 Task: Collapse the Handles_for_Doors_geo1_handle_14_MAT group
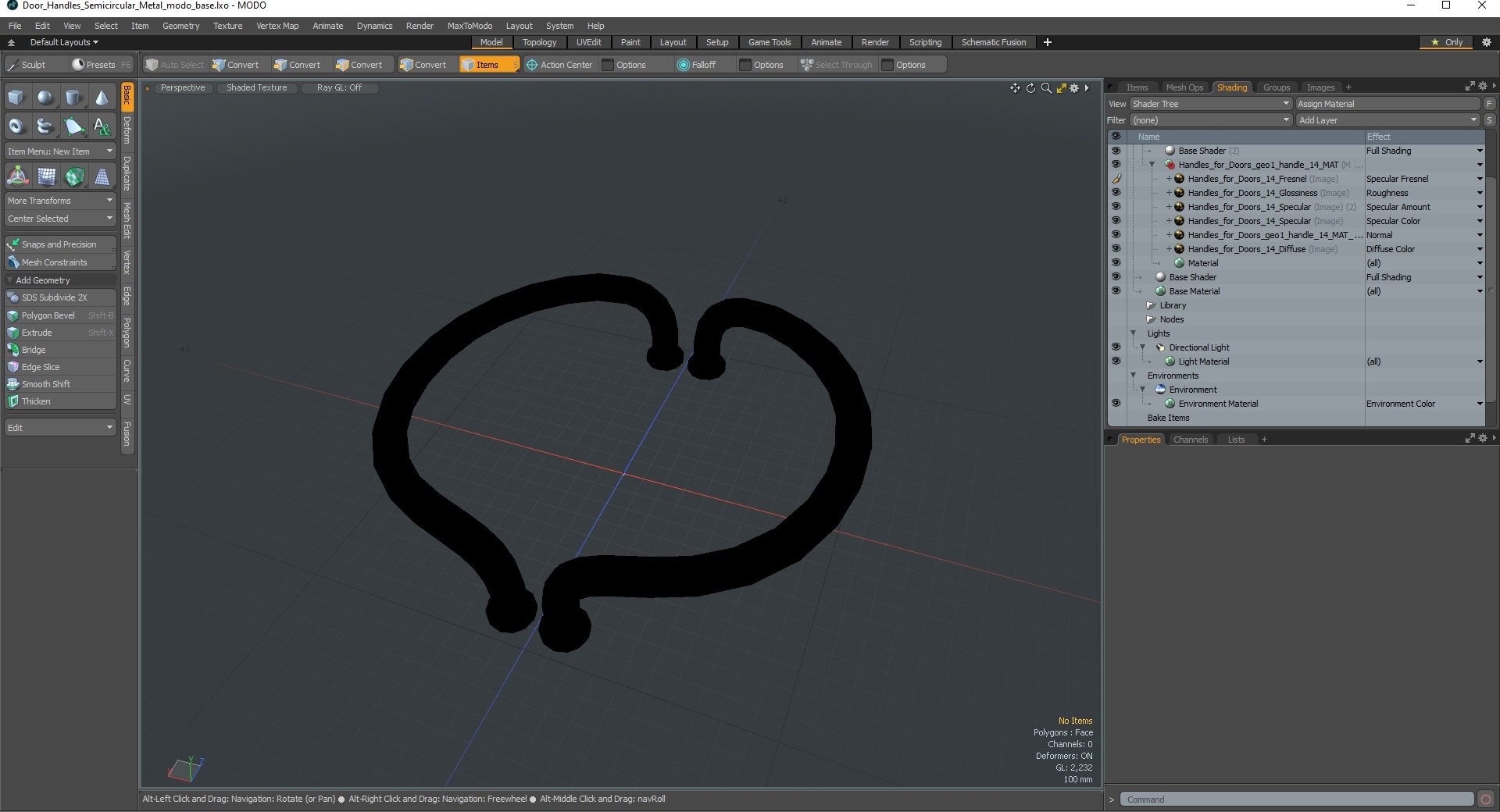pyautogui.click(x=1152, y=165)
